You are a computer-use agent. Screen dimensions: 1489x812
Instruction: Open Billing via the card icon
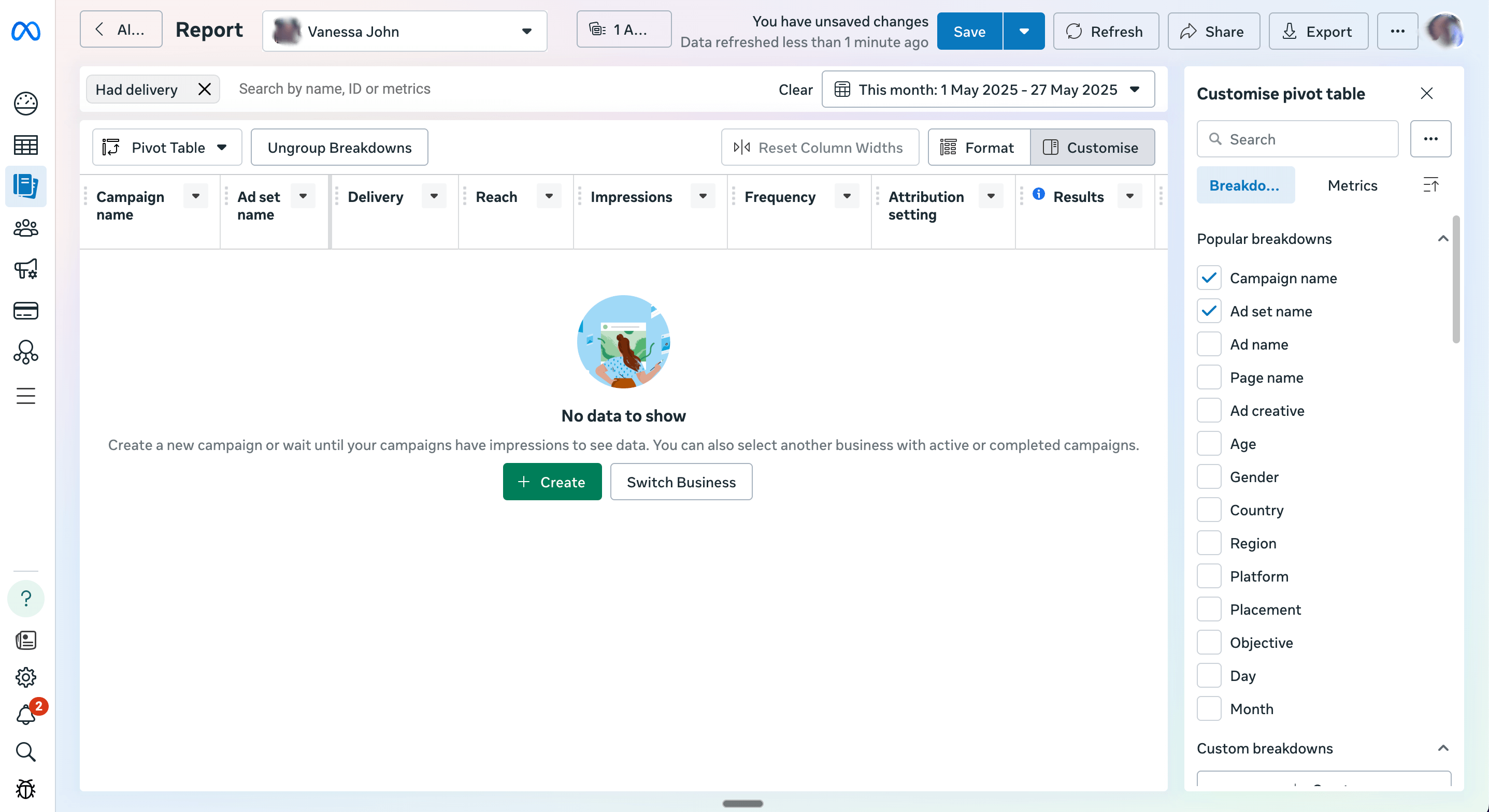pyautogui.click(x=25, y=310)
